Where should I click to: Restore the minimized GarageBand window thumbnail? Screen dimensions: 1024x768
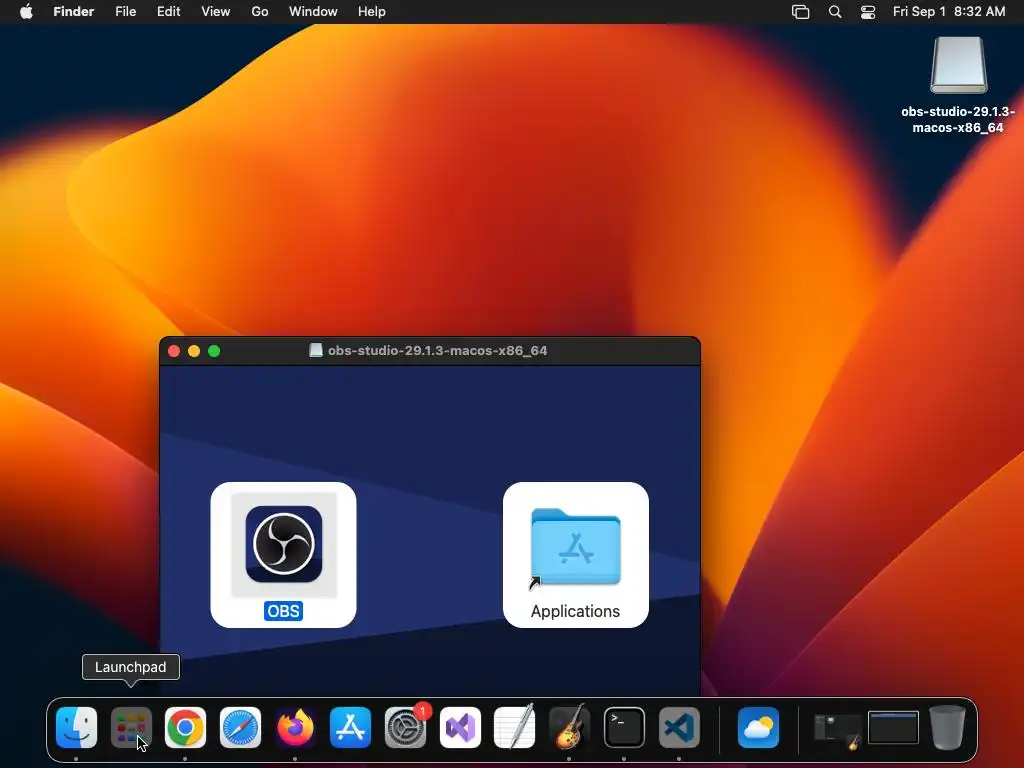click(837, 731)
